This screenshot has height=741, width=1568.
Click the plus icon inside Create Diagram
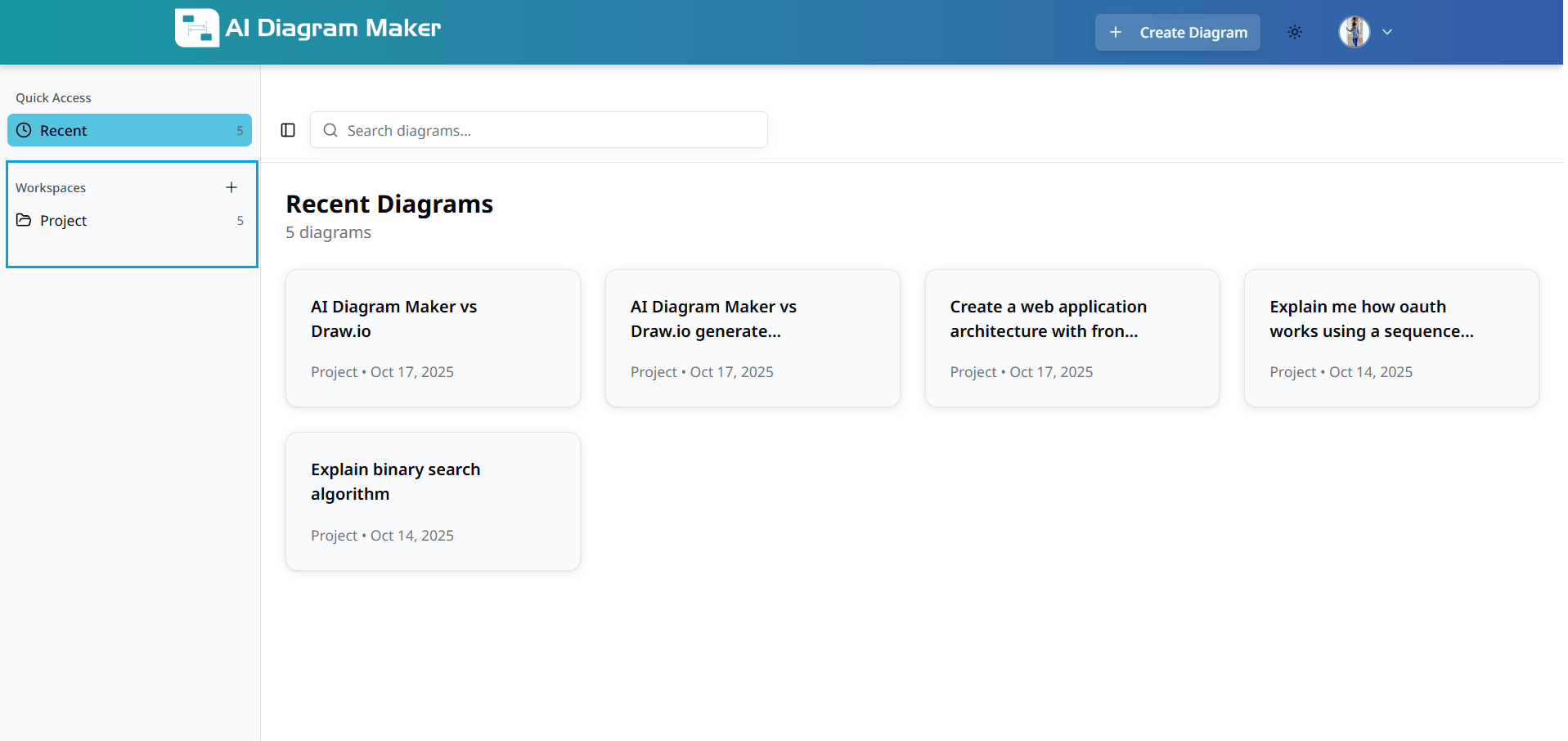tap(1114, 32)
